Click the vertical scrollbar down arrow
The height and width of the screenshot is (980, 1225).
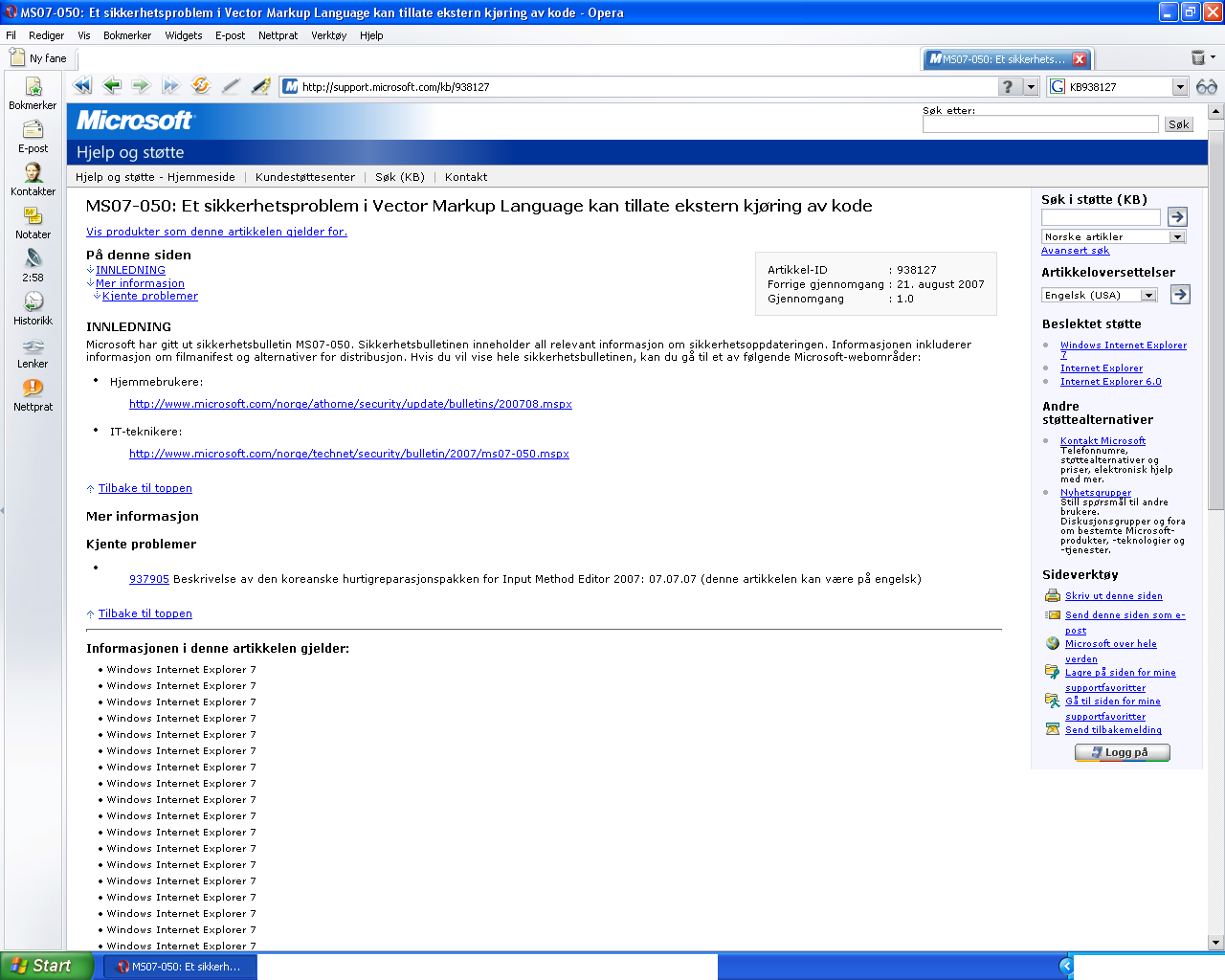(x=1216, y=943)
